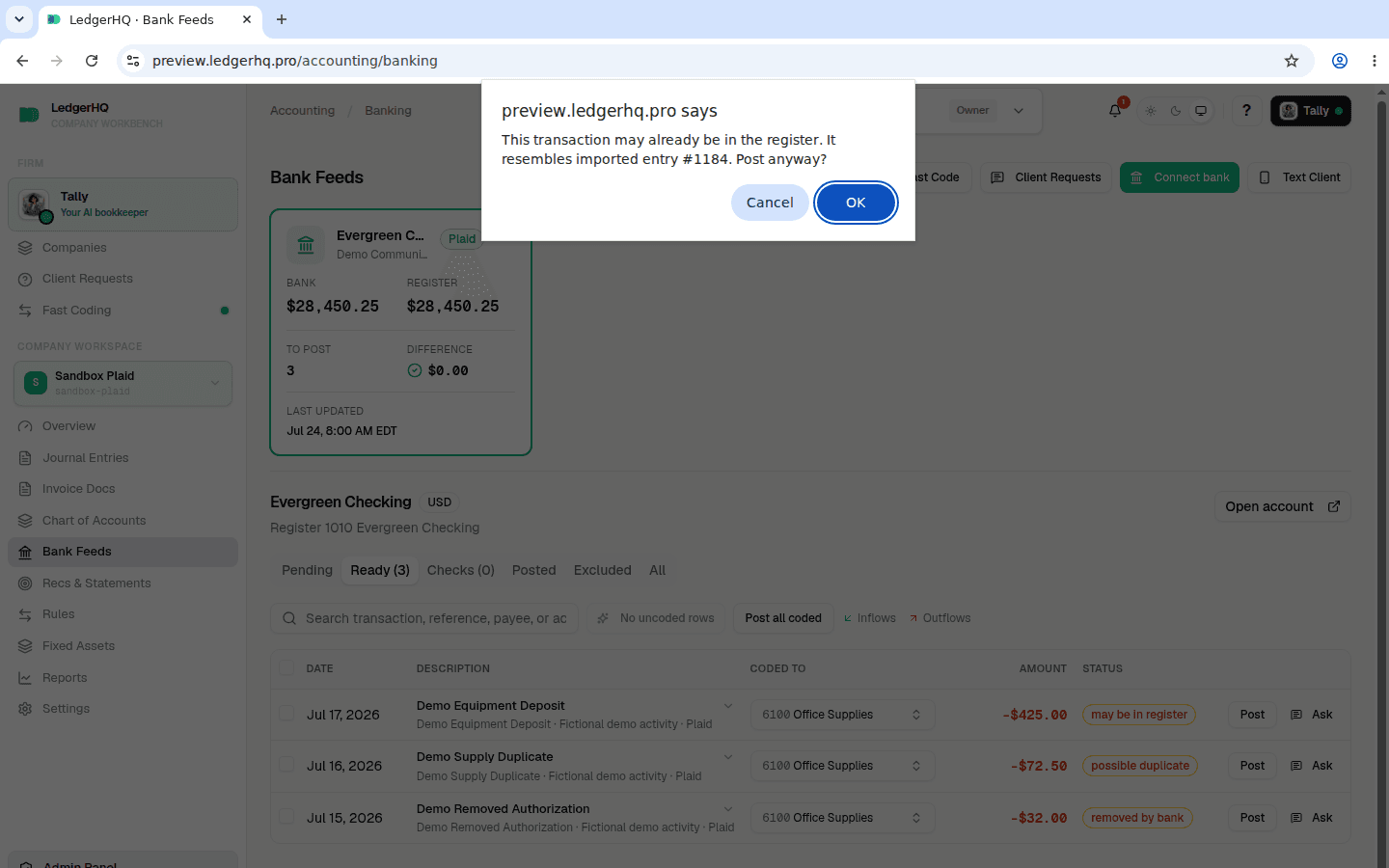Open the Tally assistant button

coord(1311,111)
